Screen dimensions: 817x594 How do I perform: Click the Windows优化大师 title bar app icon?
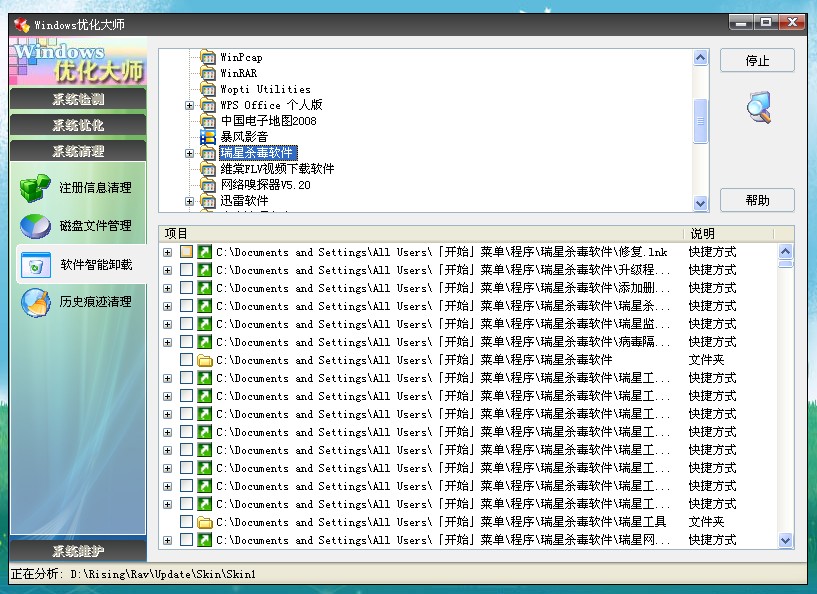coord(21,24)
